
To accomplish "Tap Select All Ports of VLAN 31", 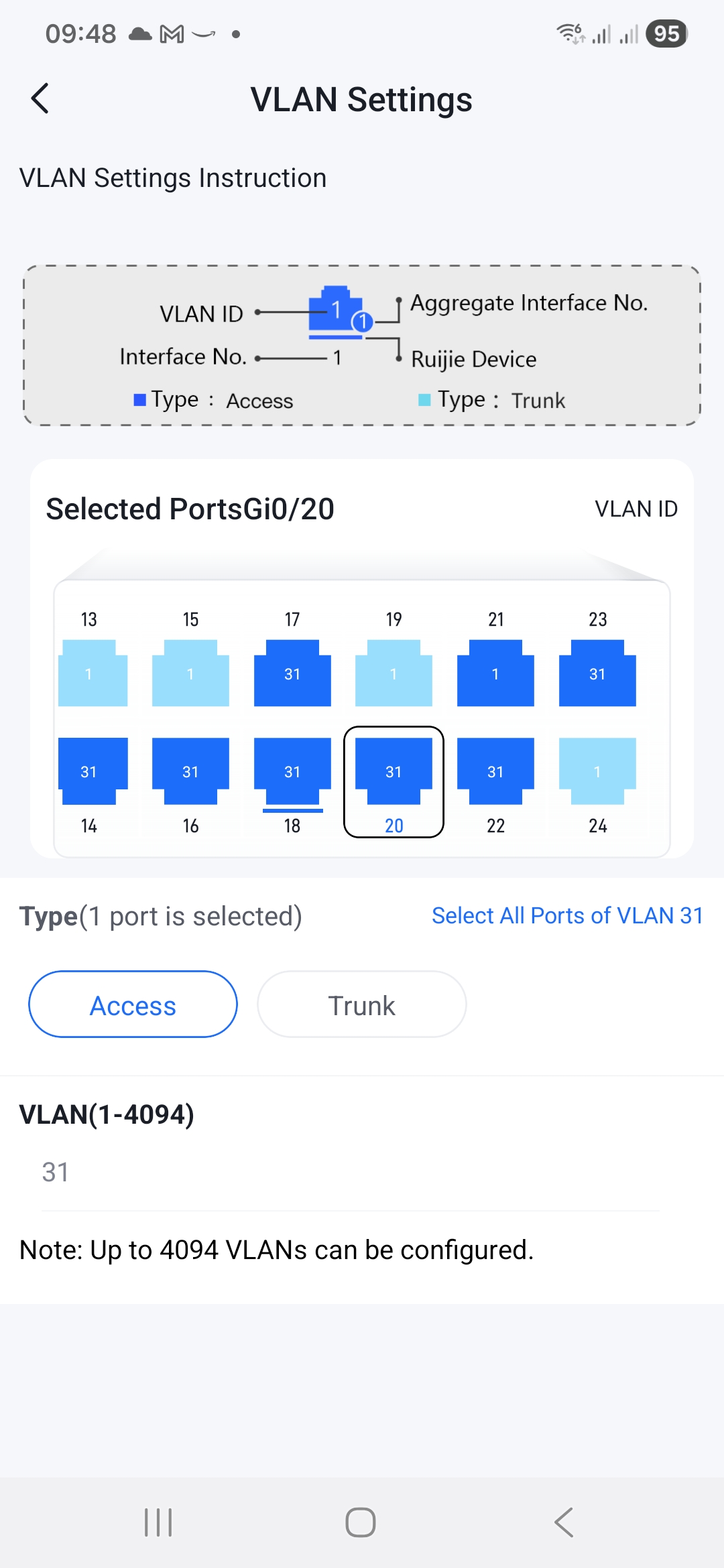I will coord(567,915).
